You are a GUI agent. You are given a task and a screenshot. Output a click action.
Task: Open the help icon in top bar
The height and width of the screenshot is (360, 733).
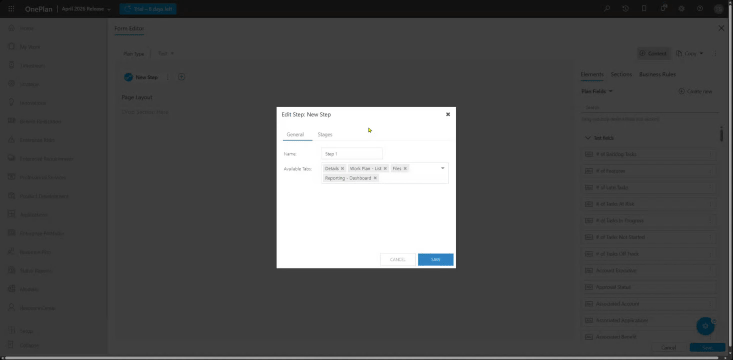point(700,9)
